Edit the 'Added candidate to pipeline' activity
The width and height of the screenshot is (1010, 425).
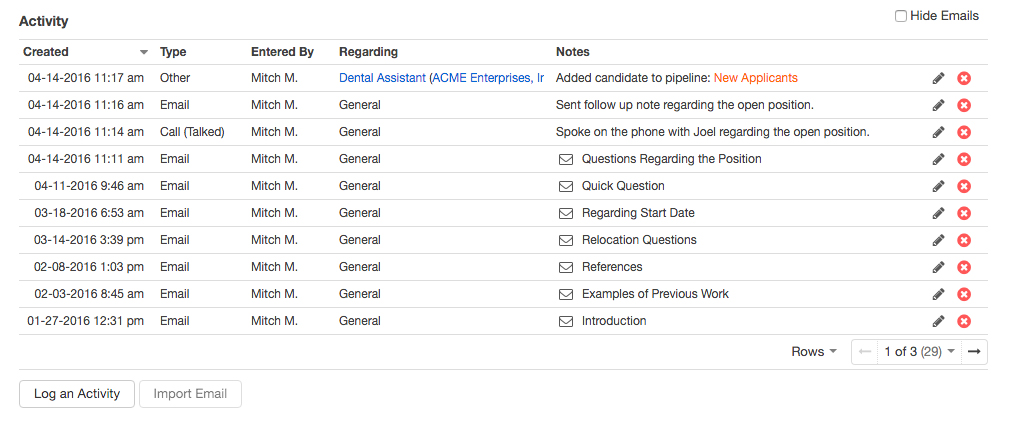click(939, 79)
